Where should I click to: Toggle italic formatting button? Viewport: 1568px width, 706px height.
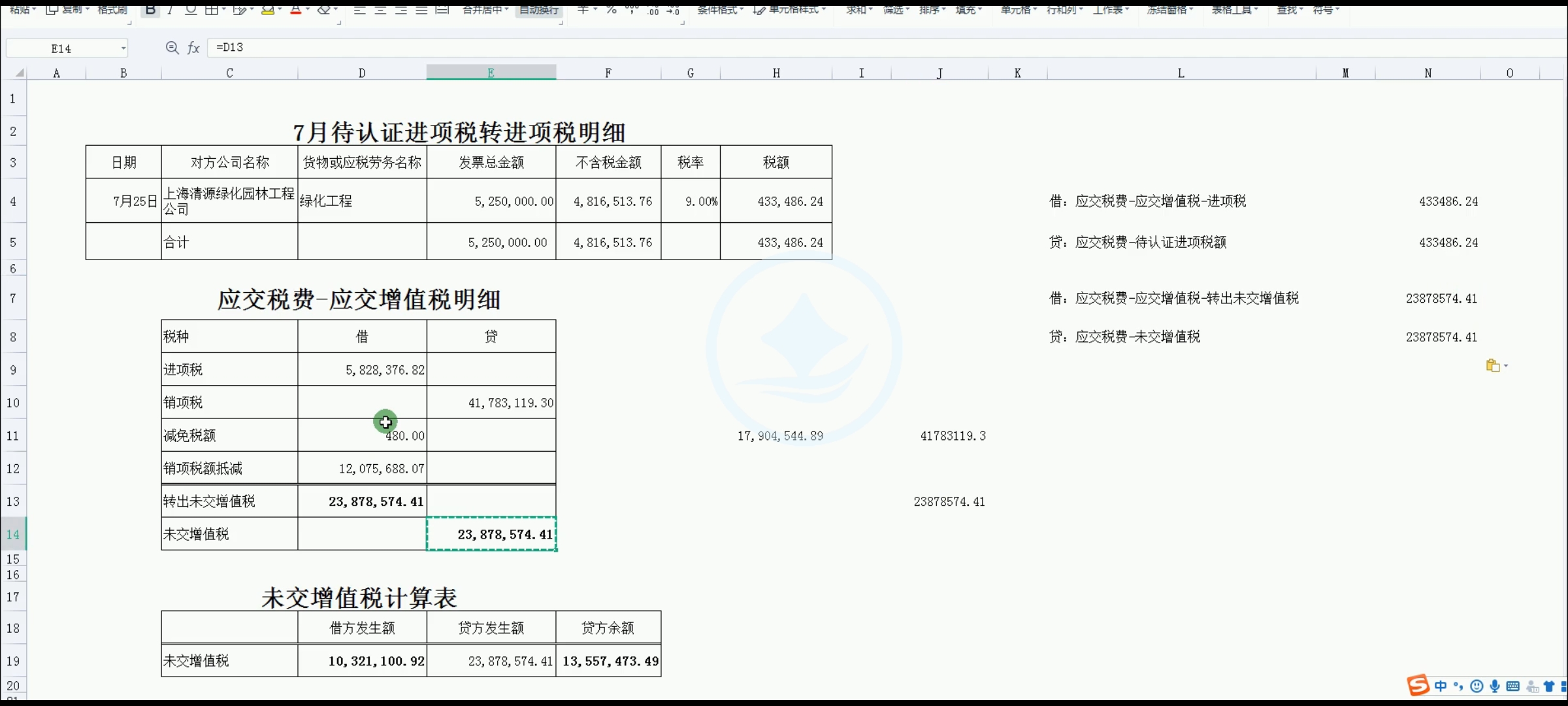[171, 9]
